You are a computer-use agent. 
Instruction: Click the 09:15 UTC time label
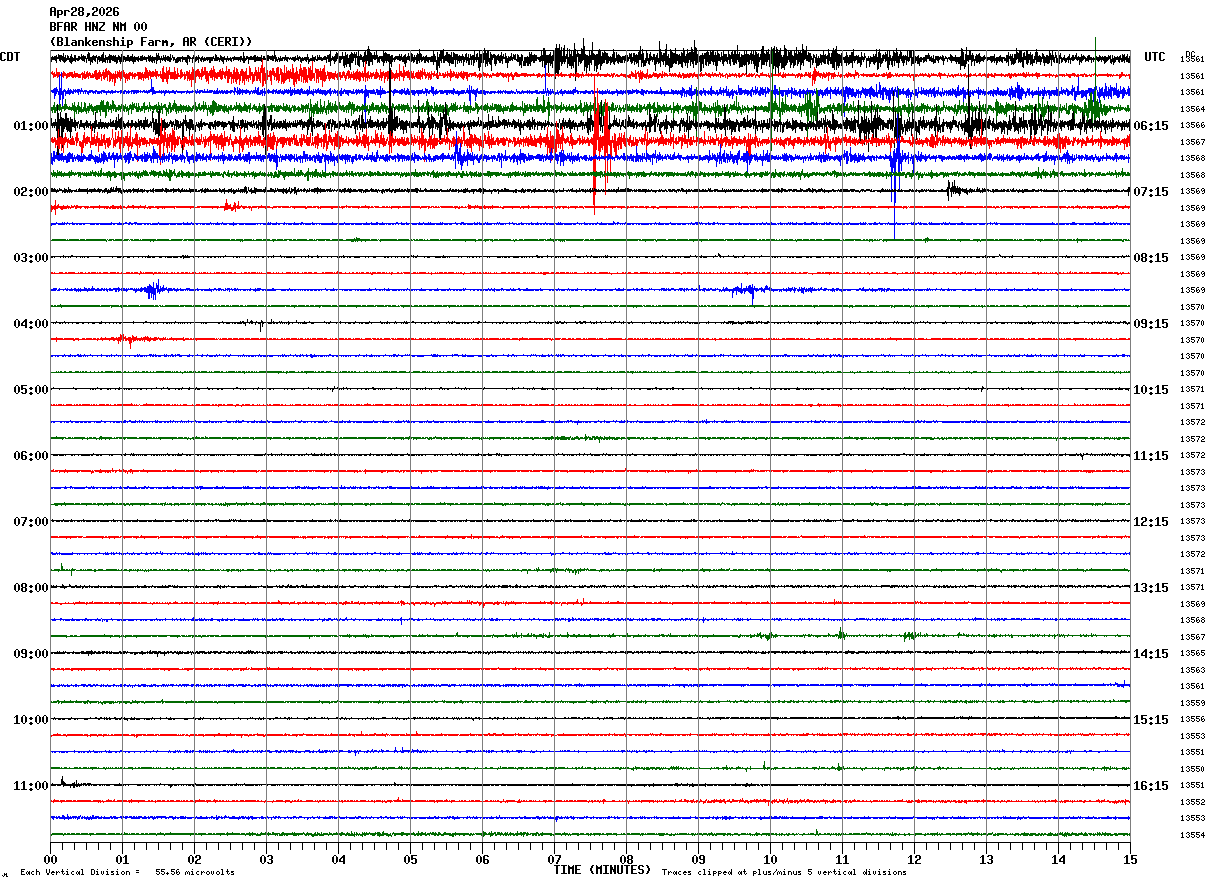[1150, 324]
